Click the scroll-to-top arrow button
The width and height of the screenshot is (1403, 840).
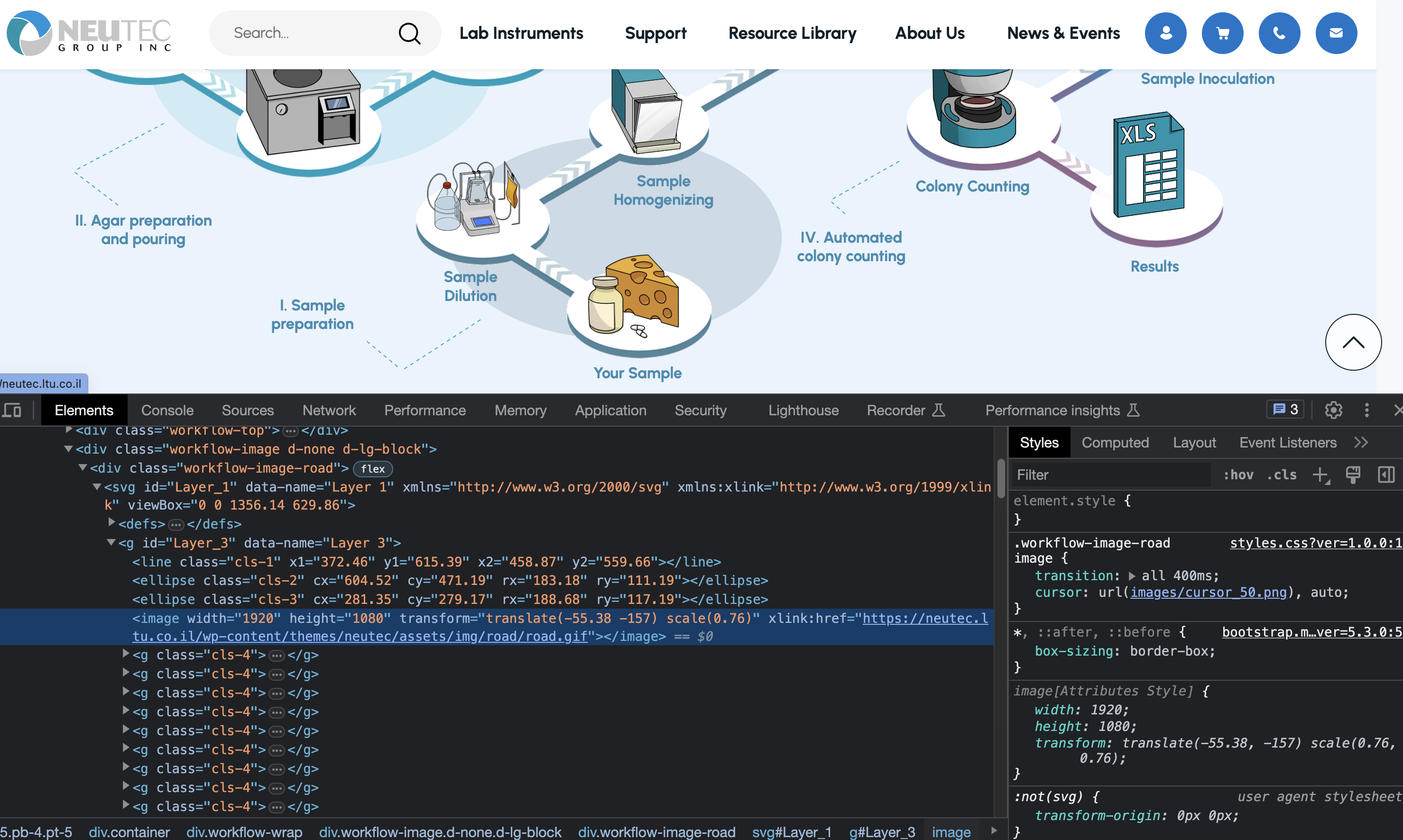(x=1355, y=341)
